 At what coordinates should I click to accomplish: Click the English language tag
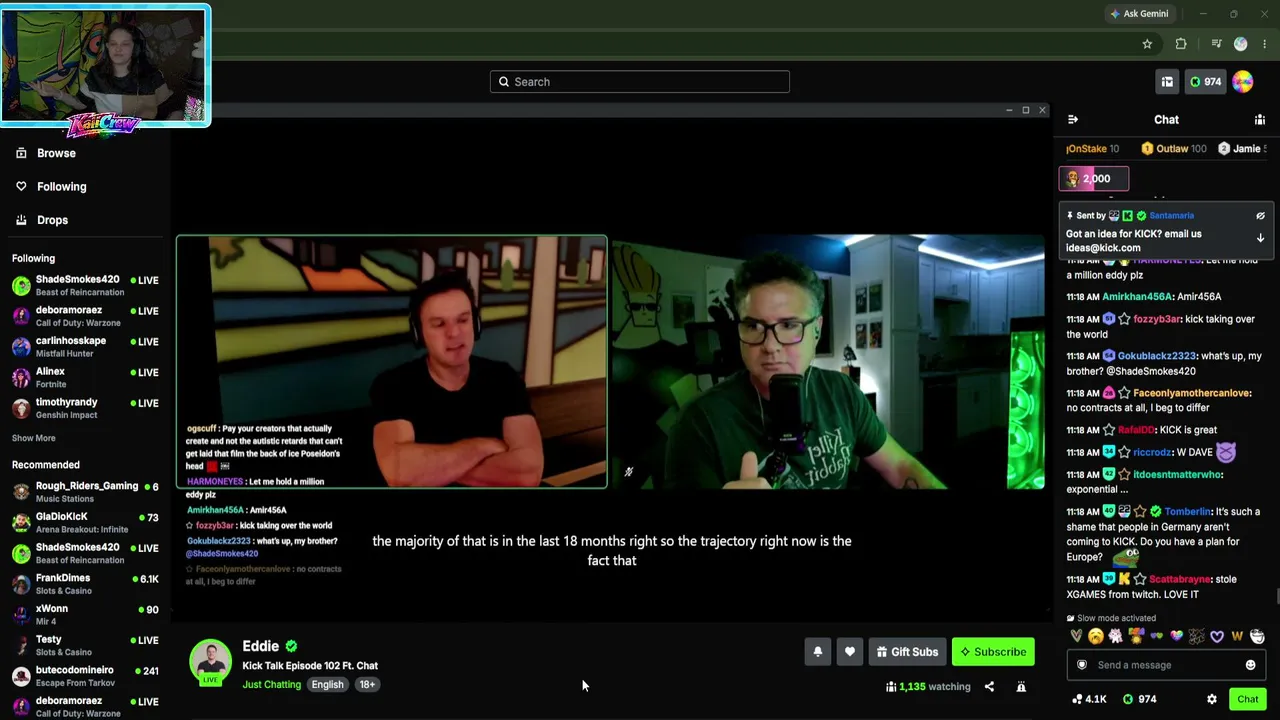click(327, 685)
